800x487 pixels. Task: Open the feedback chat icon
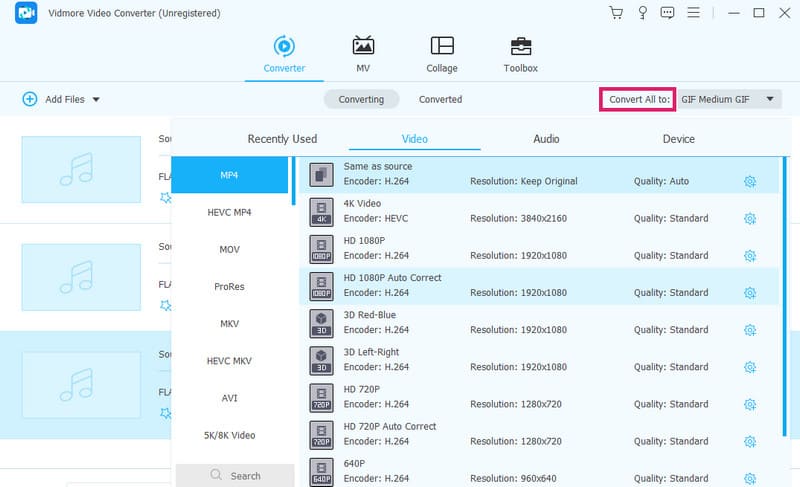point(667,13)
